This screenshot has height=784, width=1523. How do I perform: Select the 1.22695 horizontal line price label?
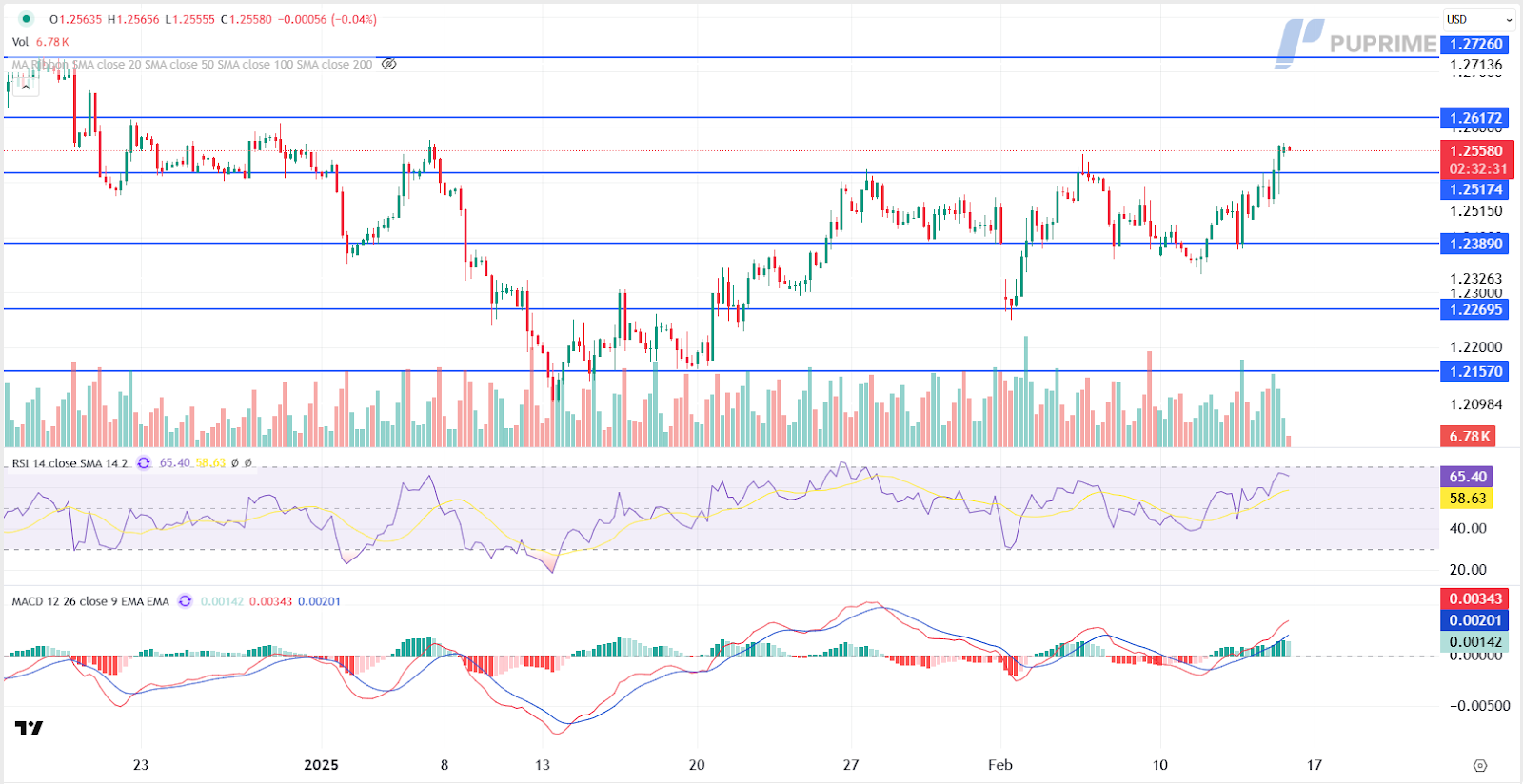point(1474,309)
